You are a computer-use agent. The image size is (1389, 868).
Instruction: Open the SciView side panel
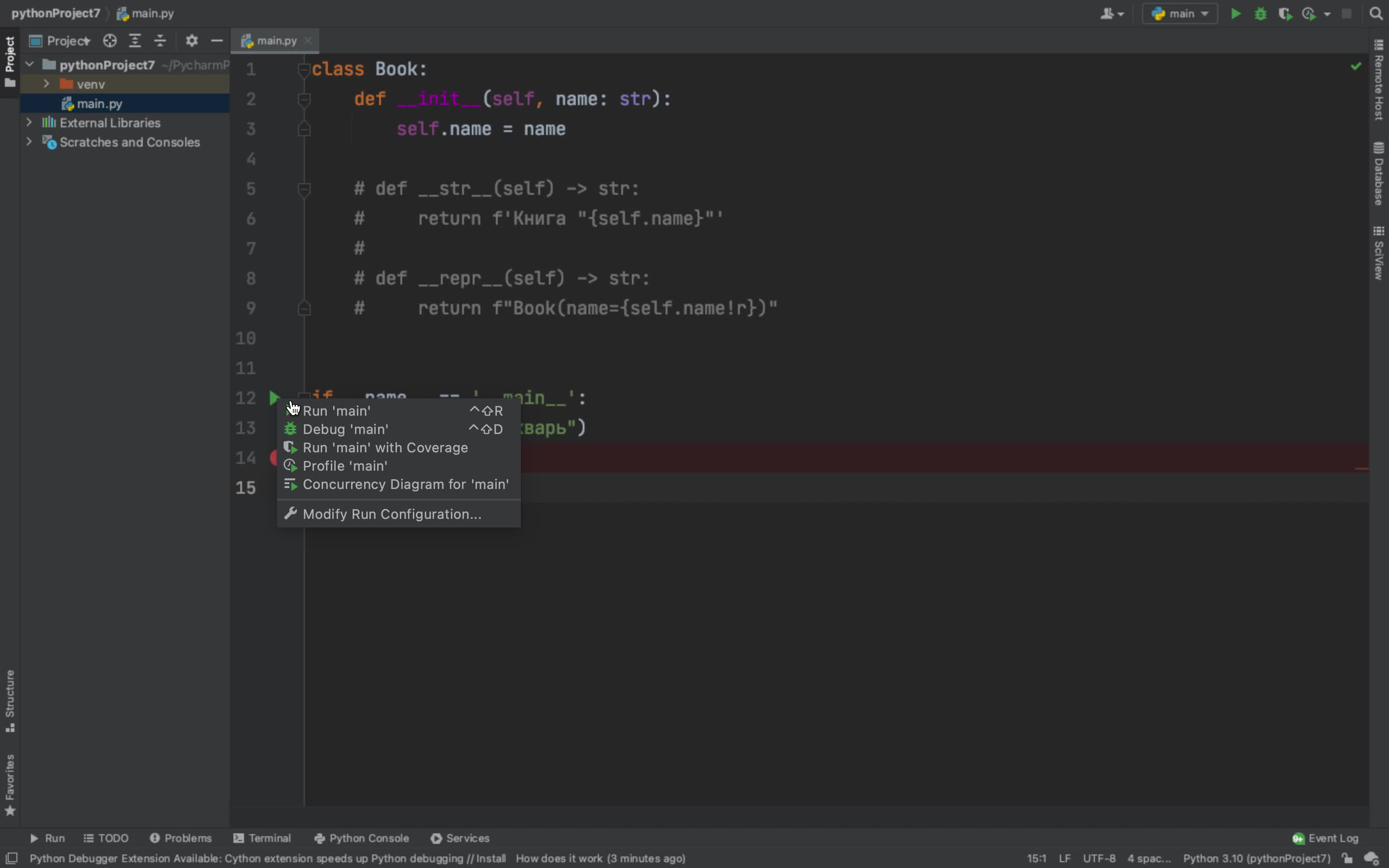tap(1379, 253)
